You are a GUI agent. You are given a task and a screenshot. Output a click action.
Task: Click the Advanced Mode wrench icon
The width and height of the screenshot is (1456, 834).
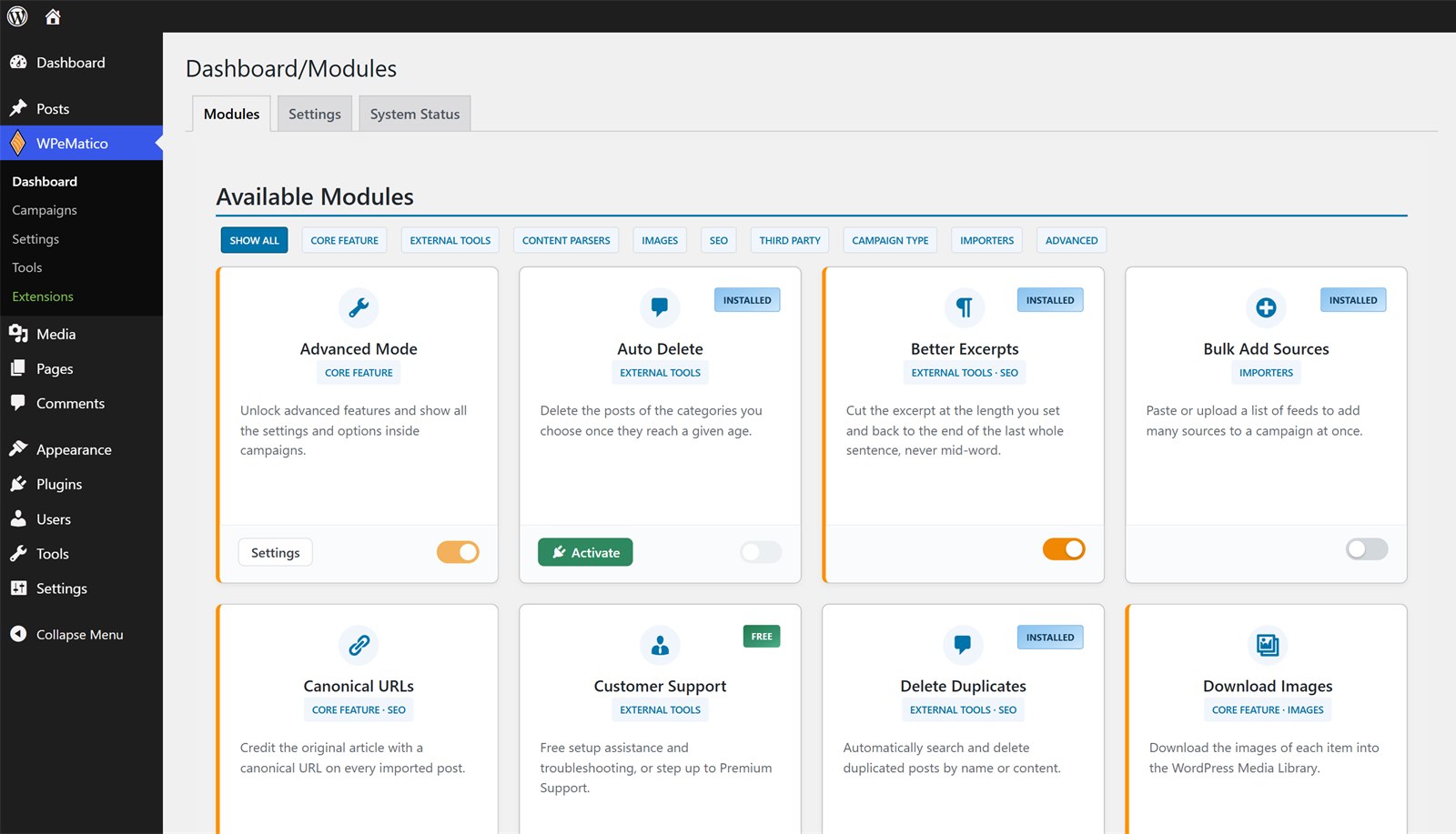coord(359,307)
